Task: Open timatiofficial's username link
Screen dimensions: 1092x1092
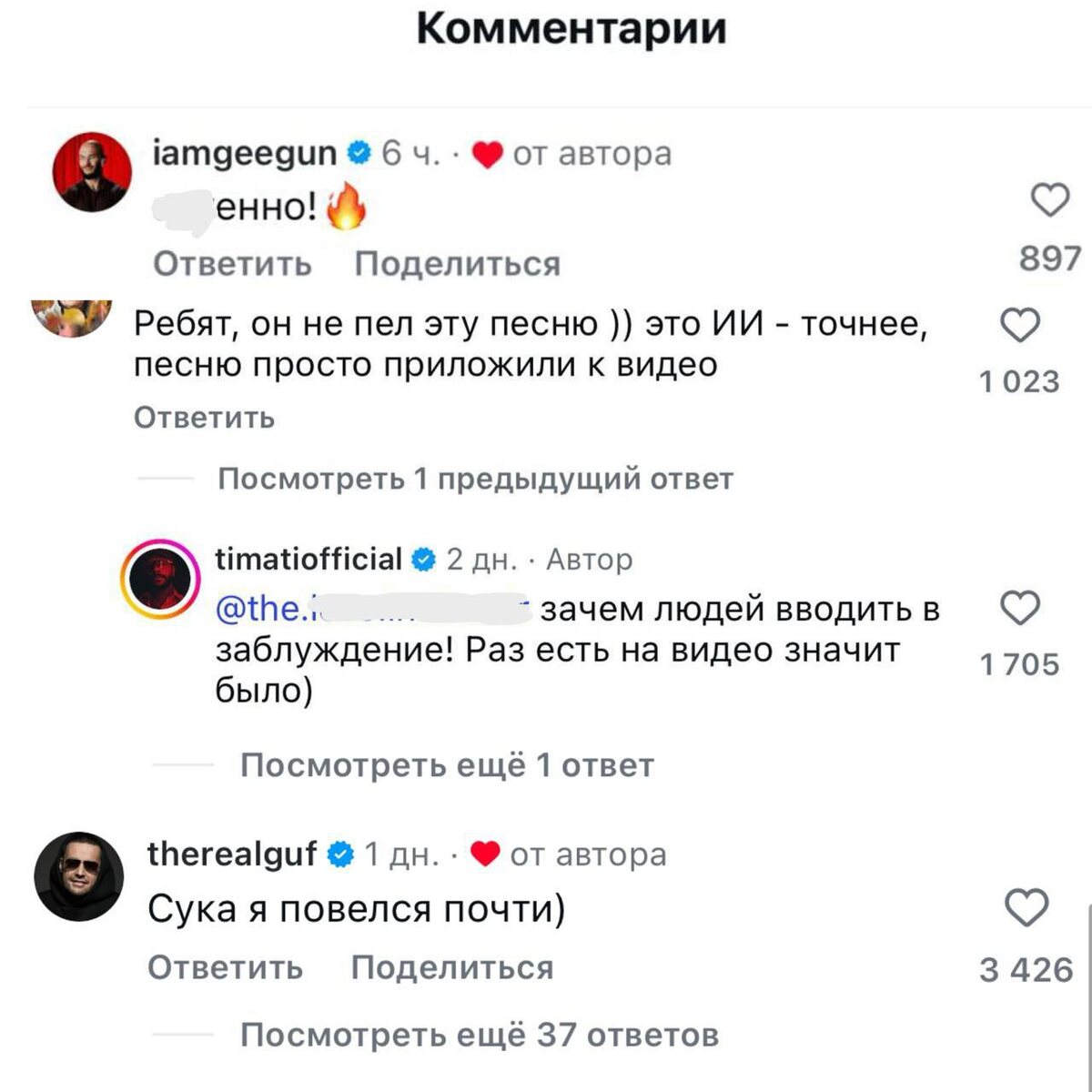Action: (x=308, y=559)
